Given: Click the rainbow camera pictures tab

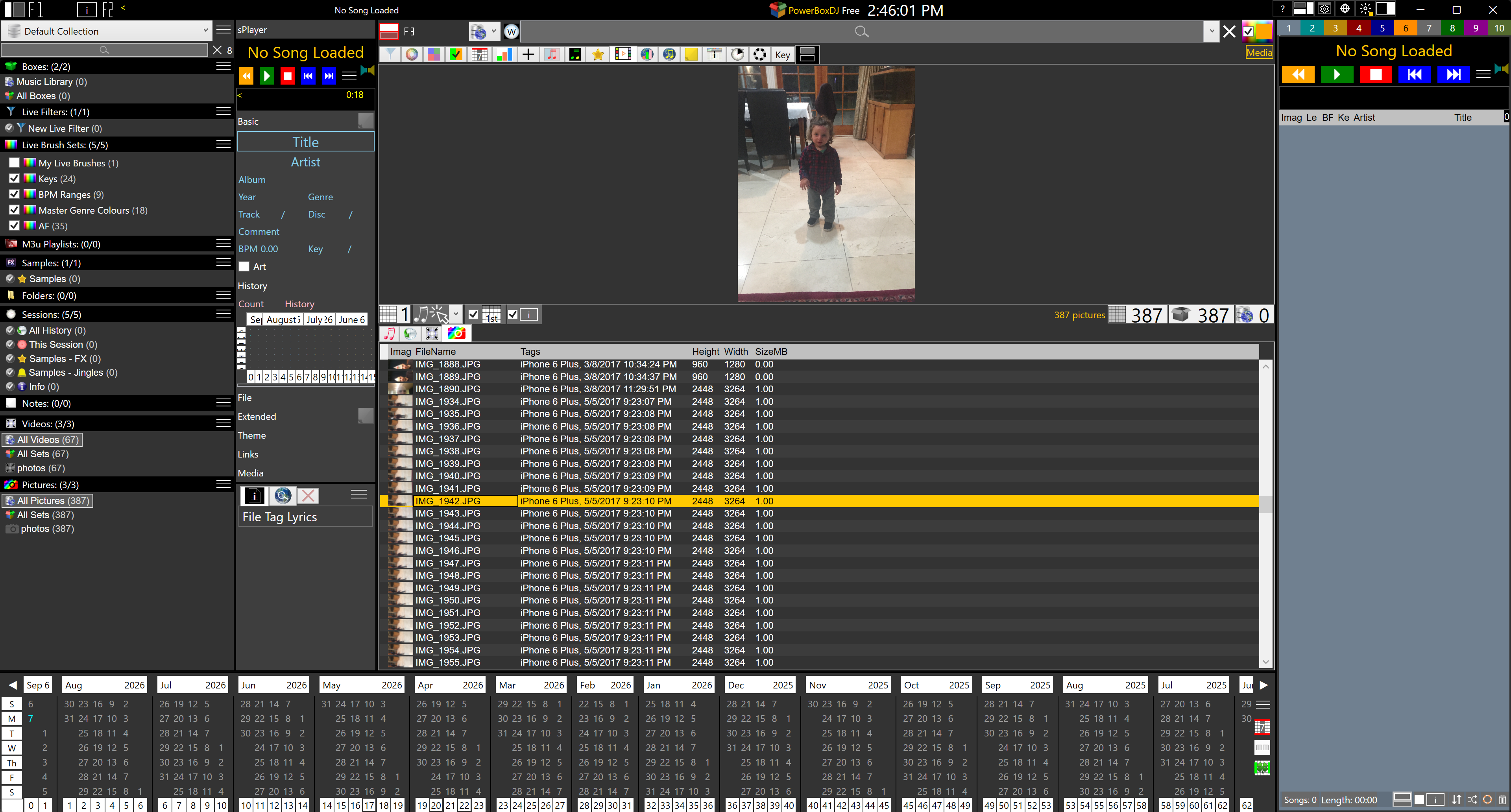Looking at the screenshot, I should point(456,334).
